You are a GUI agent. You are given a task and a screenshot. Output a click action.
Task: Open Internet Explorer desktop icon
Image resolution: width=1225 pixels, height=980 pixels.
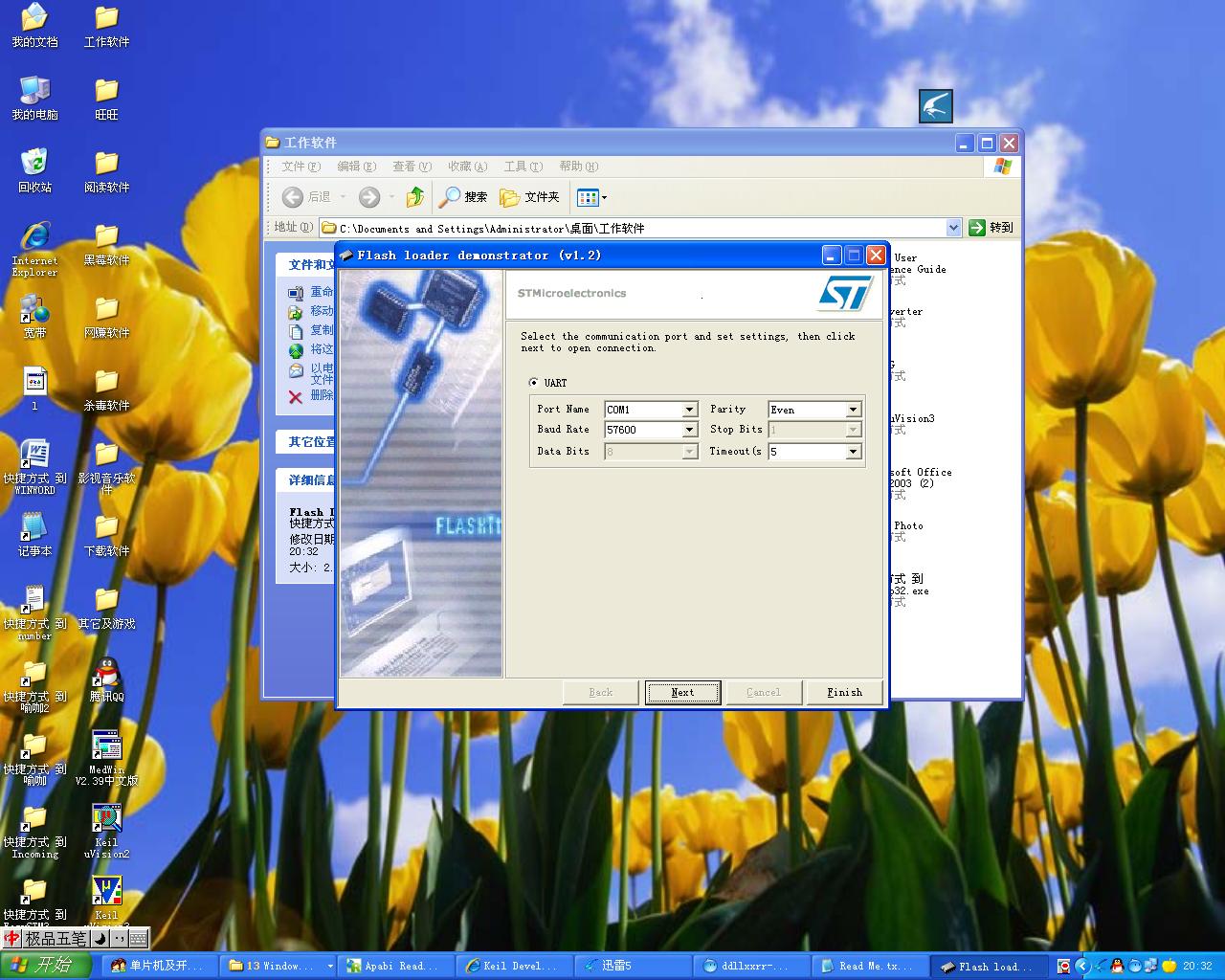(34, 249)
